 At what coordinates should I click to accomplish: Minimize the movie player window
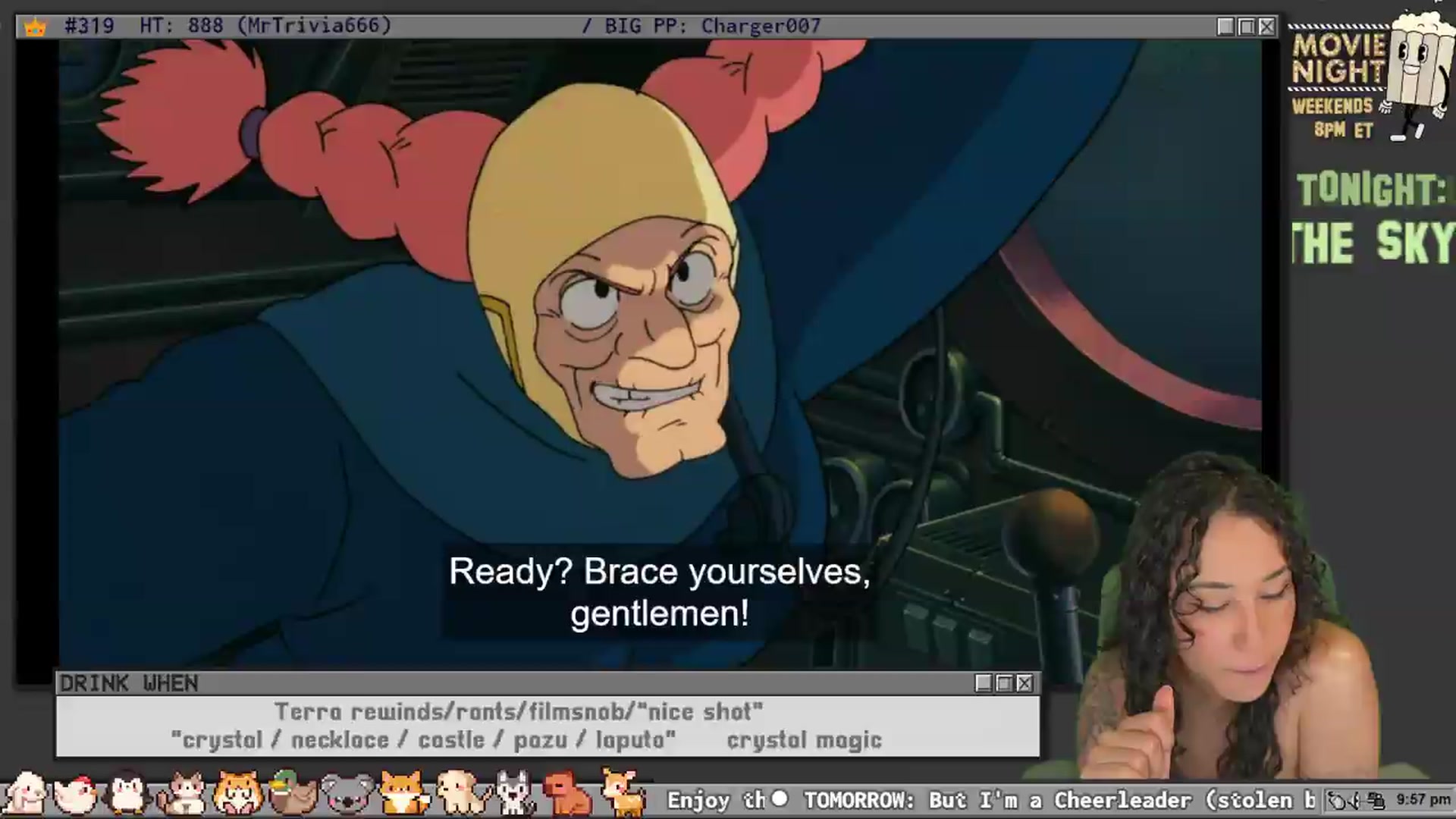coord(1225,27)
